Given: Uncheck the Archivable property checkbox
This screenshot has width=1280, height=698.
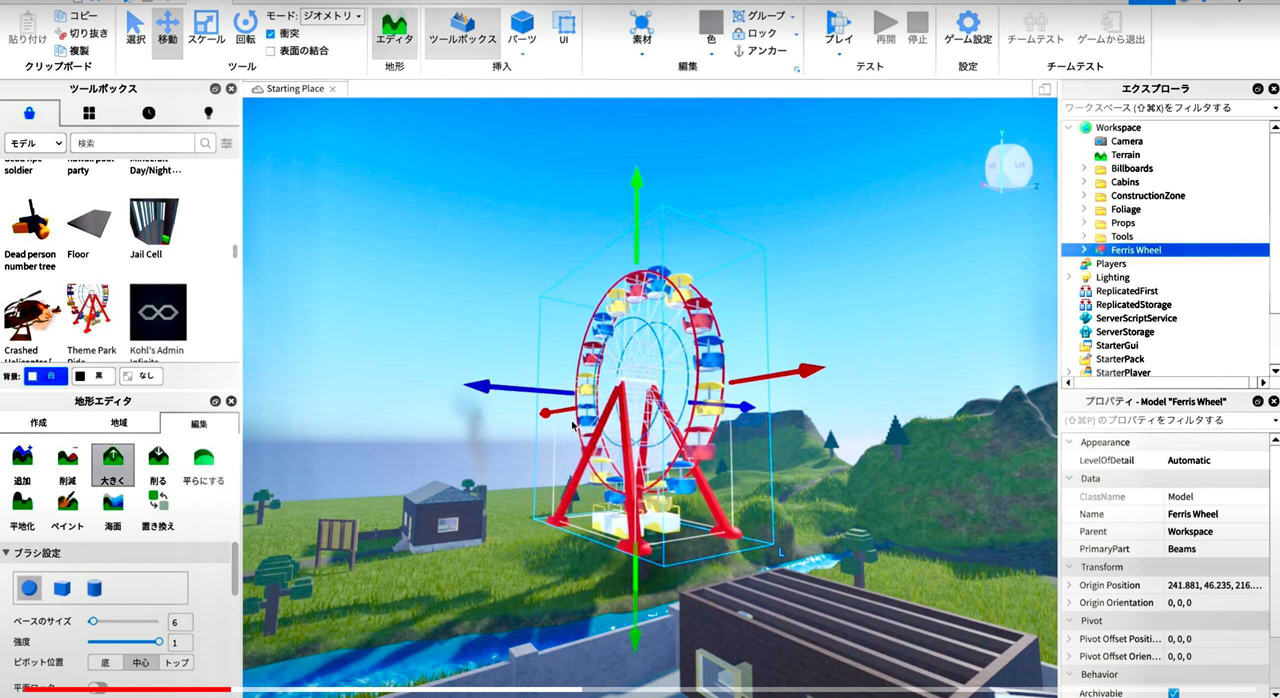Looking at the screenshot, I should 1173,692.
